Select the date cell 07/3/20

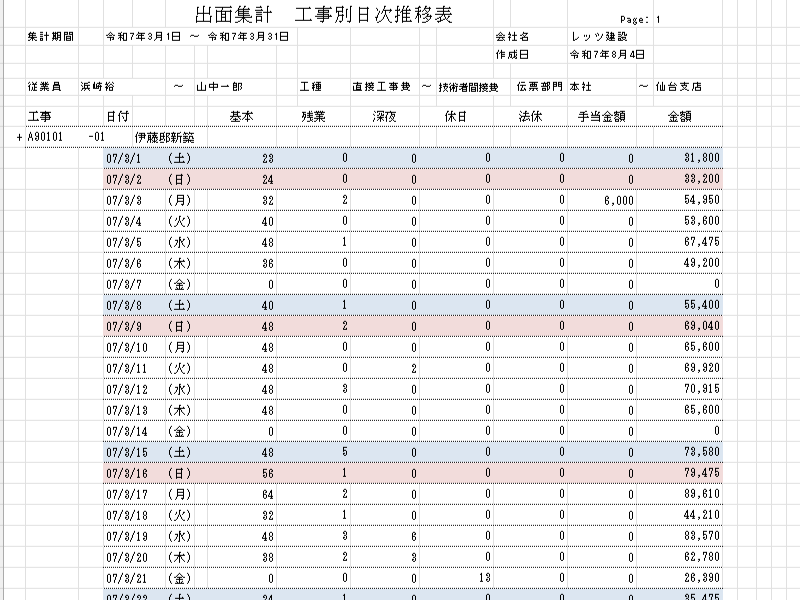127,557
